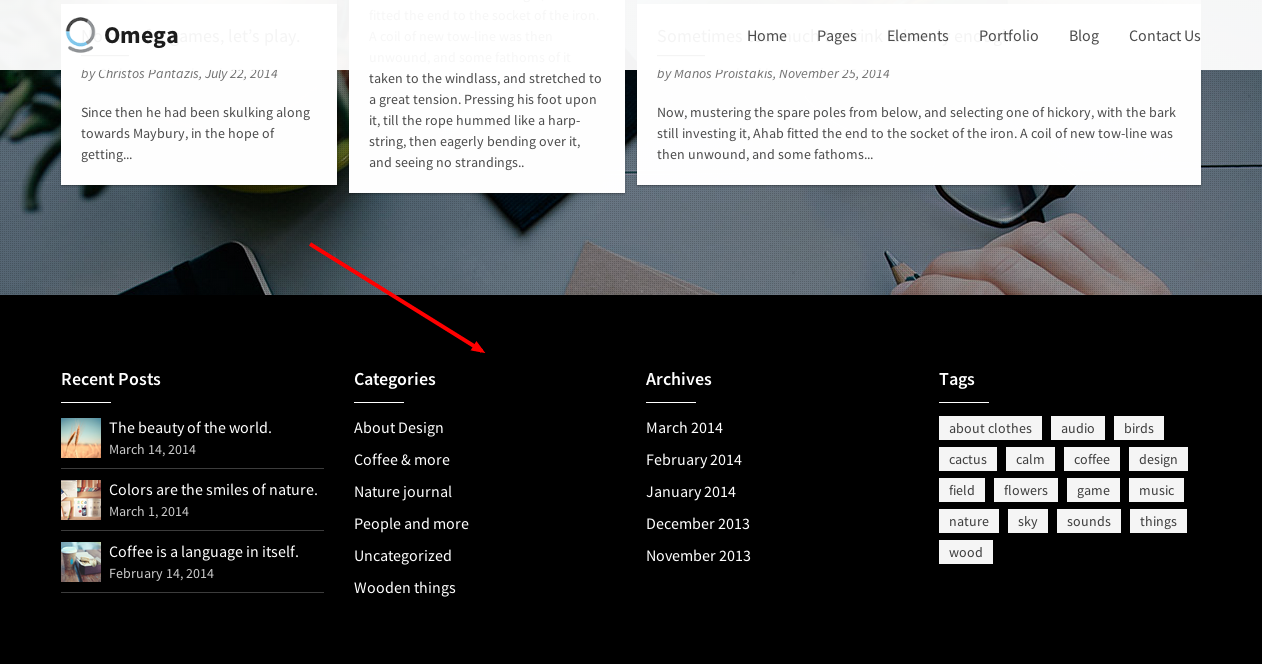View the November 2013 archive
1262x664 pixels.
[x=698, y=556]
